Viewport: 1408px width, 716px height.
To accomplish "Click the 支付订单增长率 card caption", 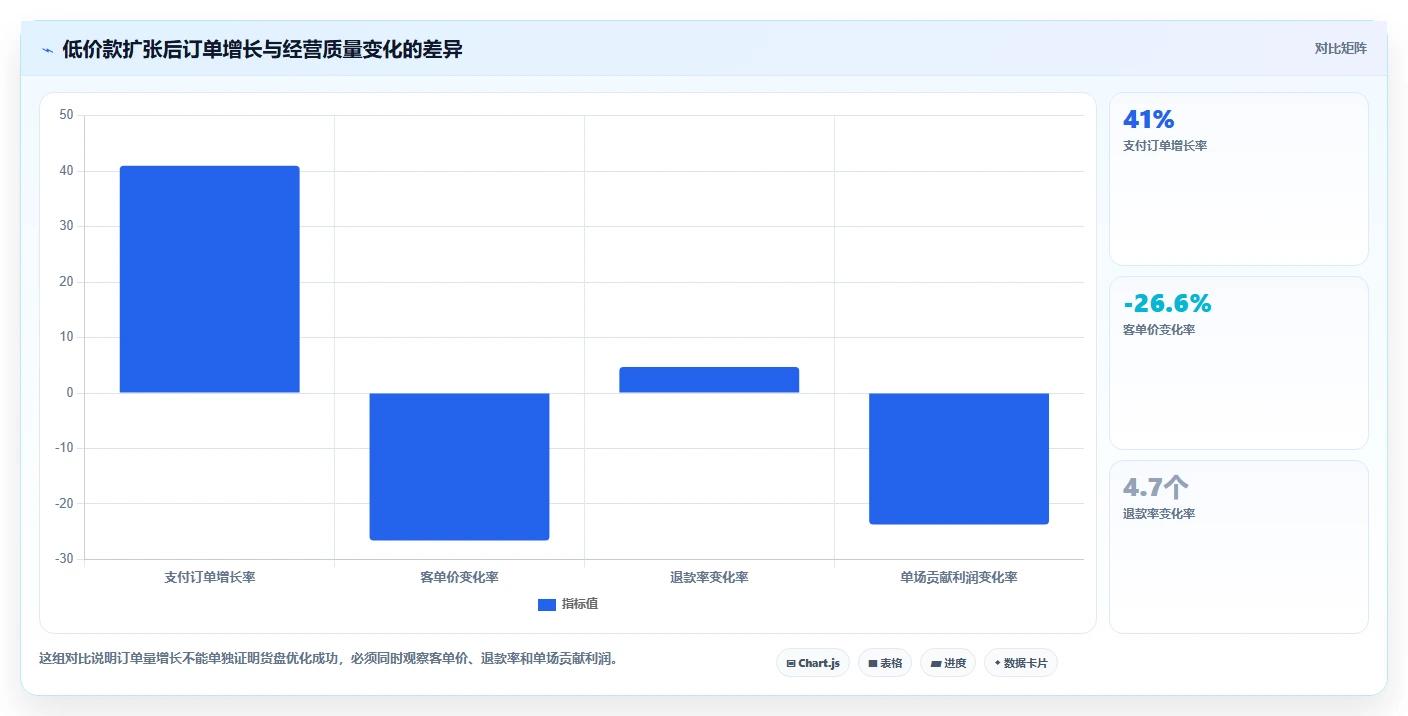I will pos(1165,146).
